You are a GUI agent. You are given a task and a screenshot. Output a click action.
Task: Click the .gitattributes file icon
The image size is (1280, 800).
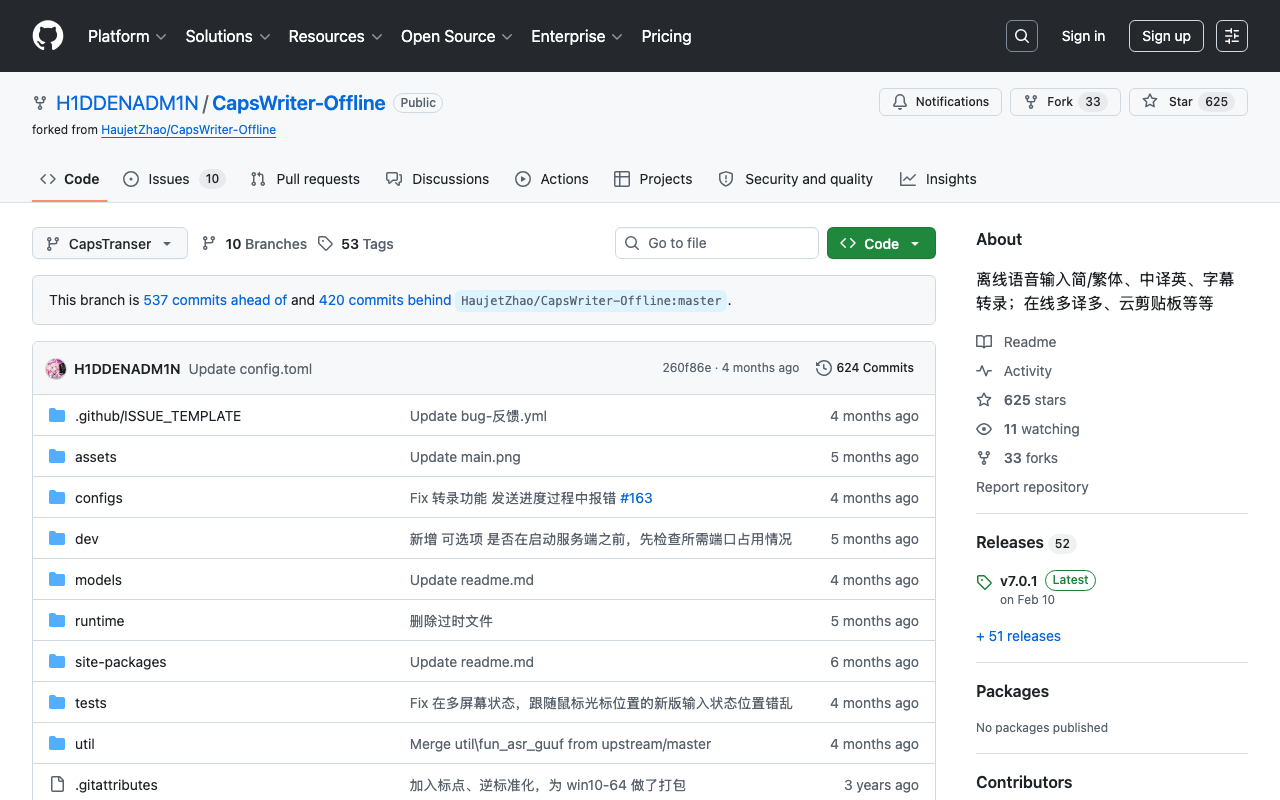57,785
